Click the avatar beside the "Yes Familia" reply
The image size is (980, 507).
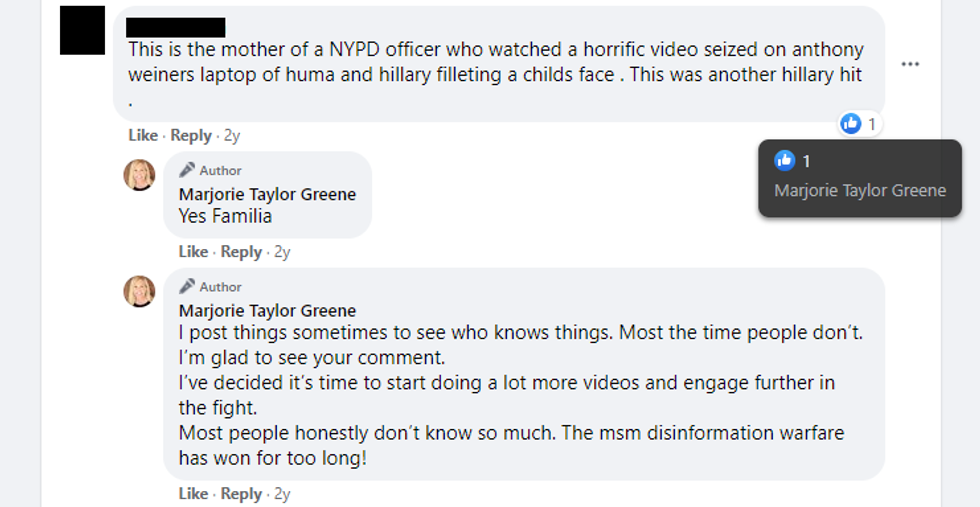[x=139, y=175]
